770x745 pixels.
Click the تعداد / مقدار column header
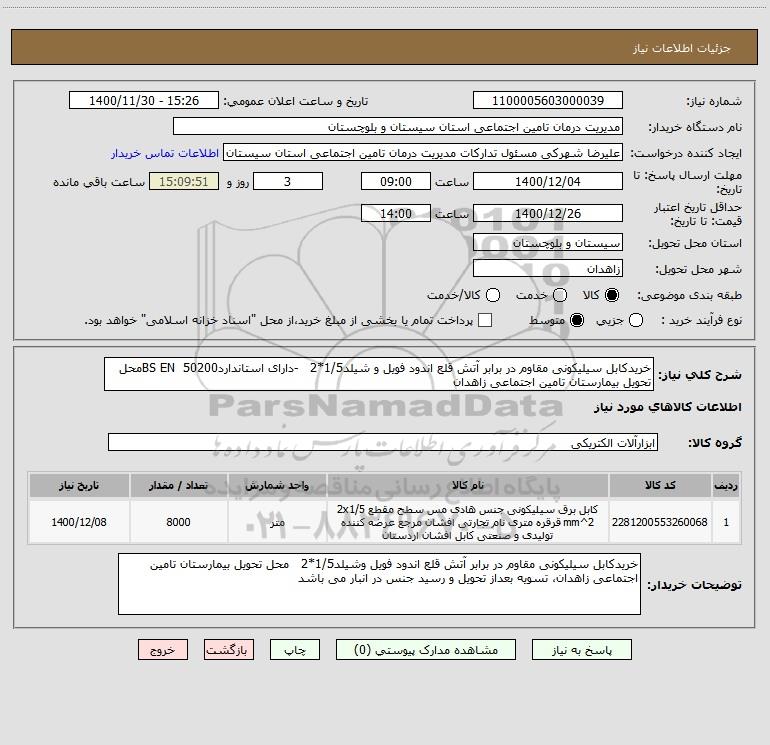tap(178, 485)
